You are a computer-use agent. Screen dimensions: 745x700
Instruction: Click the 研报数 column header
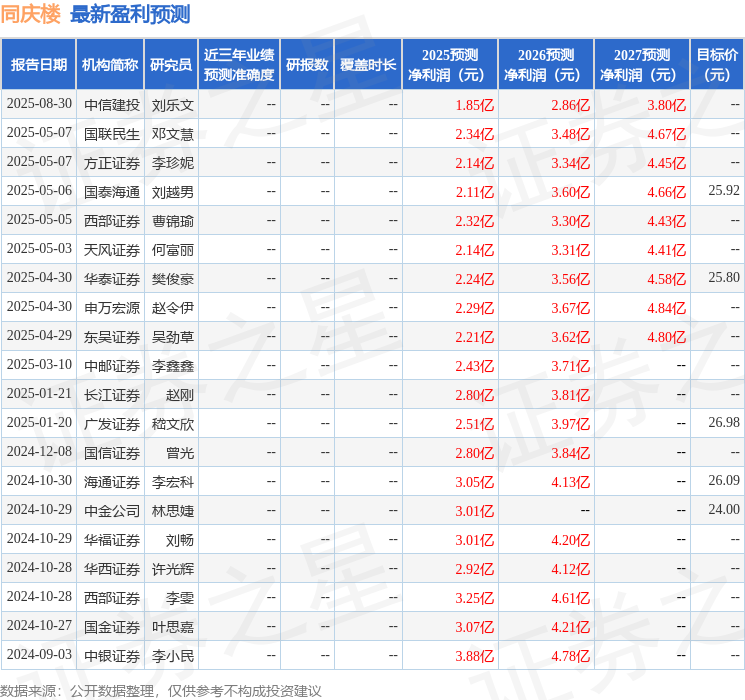307,65
